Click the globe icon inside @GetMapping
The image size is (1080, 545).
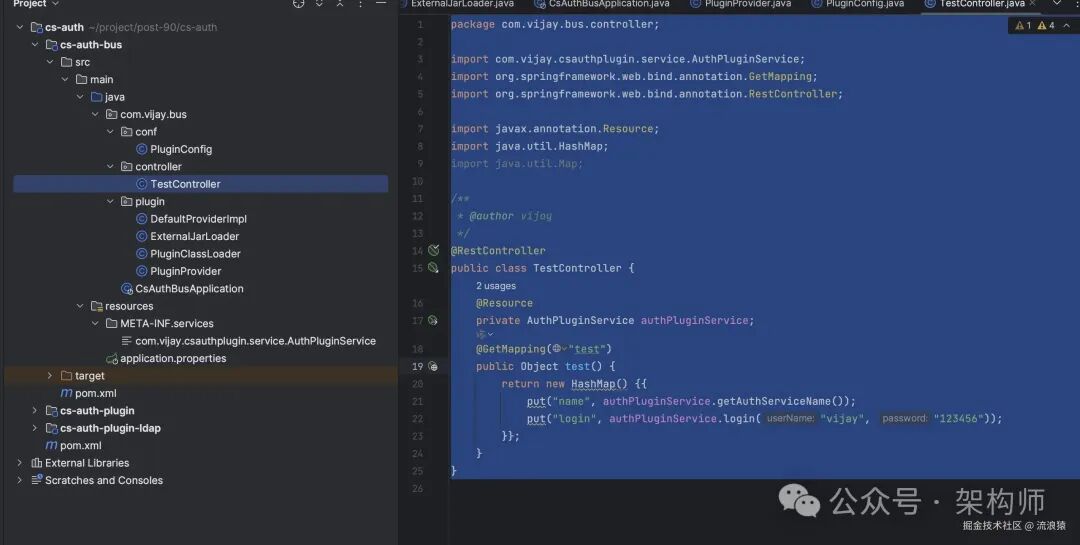pyautogui.click(x=559, y=349)
